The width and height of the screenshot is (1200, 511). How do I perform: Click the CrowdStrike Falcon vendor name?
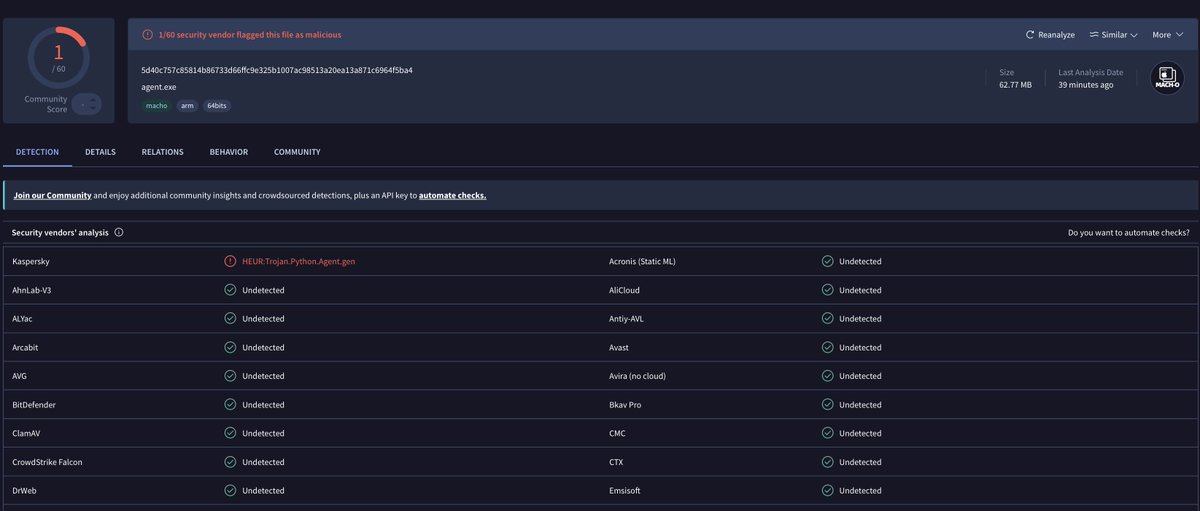pyautogui.click(x=47, y=462)
